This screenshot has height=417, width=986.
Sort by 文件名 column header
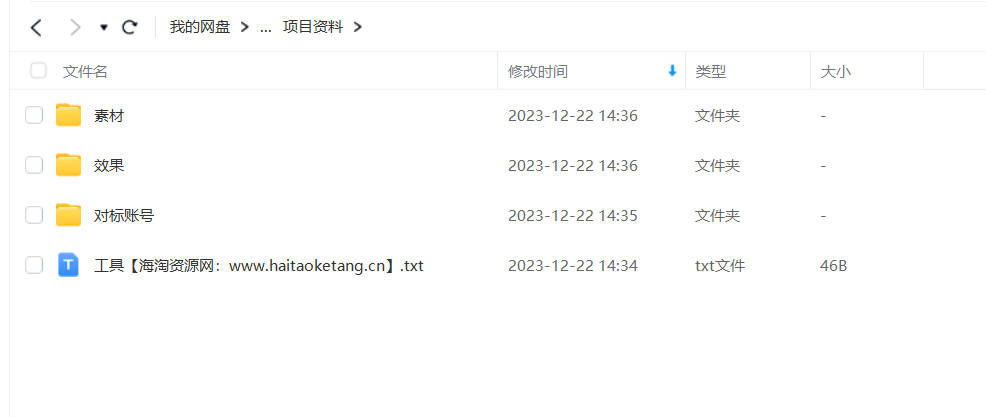click(85, 72)
